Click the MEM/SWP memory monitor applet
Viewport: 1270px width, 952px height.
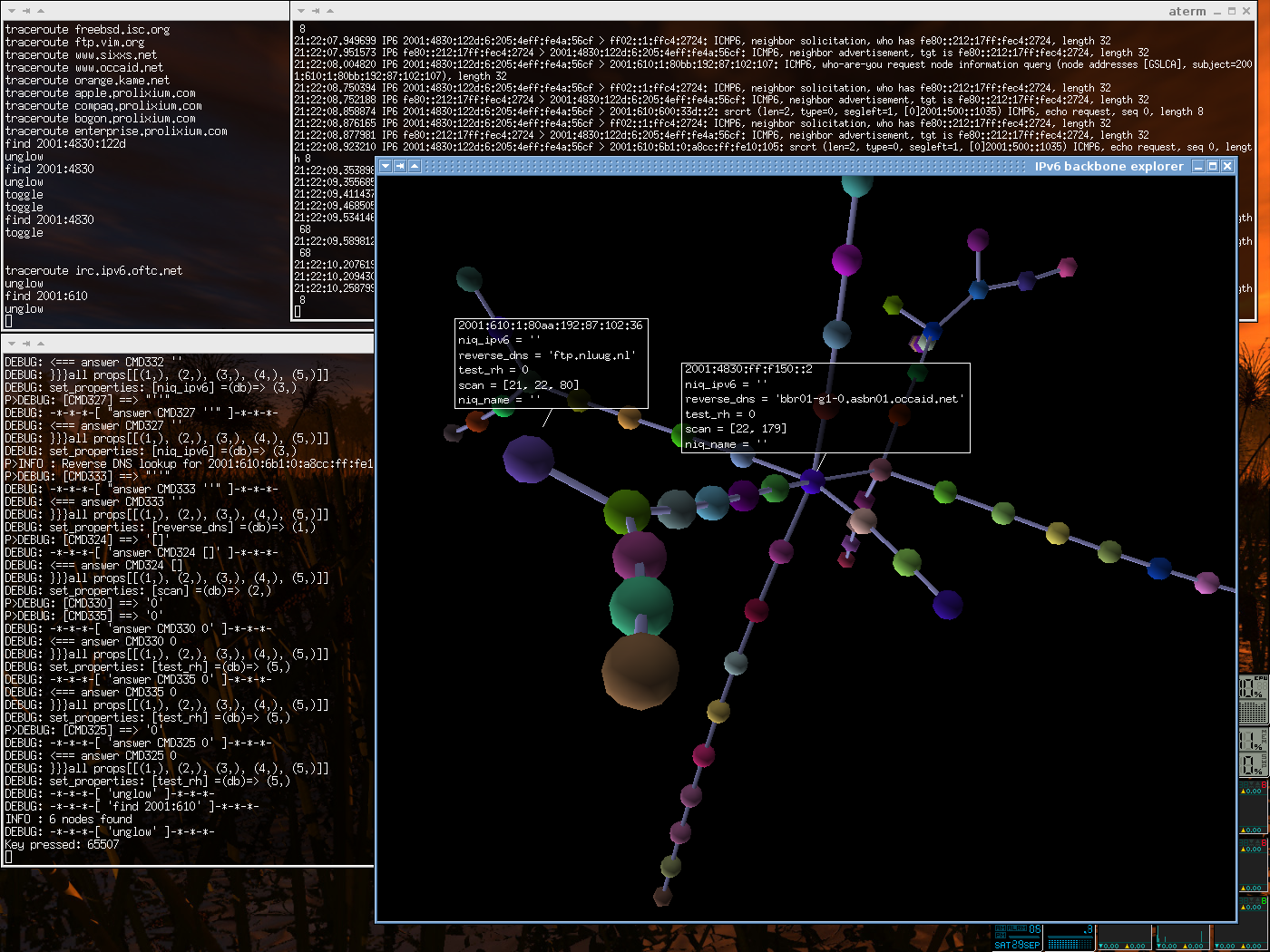1254,753
